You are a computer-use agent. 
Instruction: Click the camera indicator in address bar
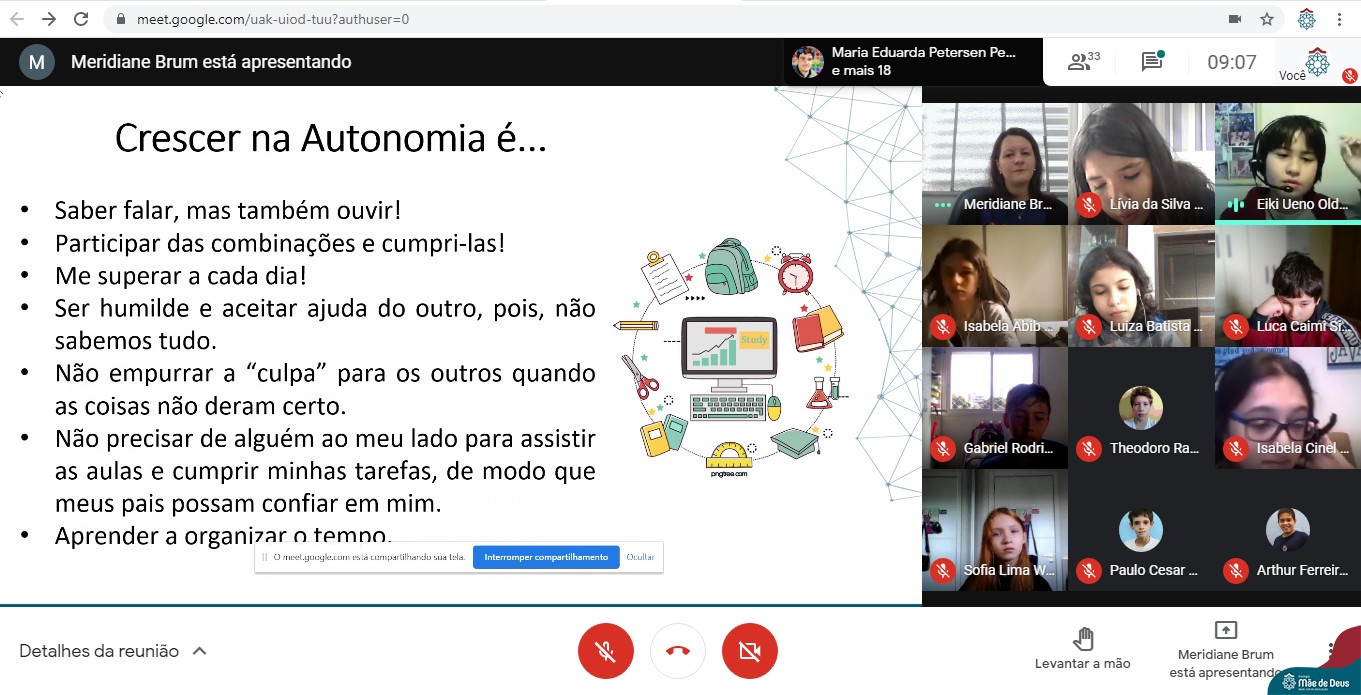click(1235, 19)
